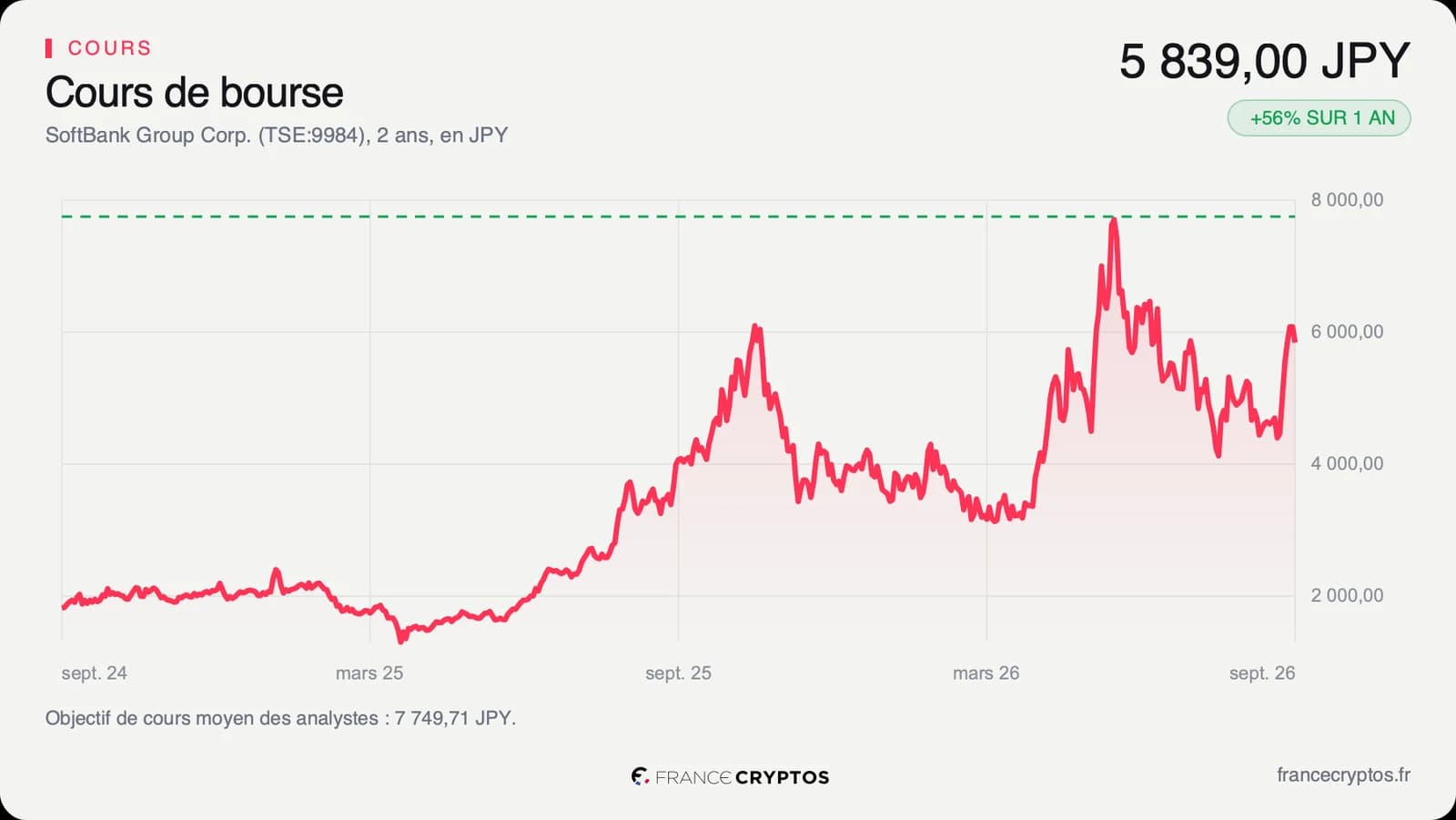This screenshot has width=1456, height=820.
Task: Click the 'mars 25' date label
Action: tap(369, 673)
